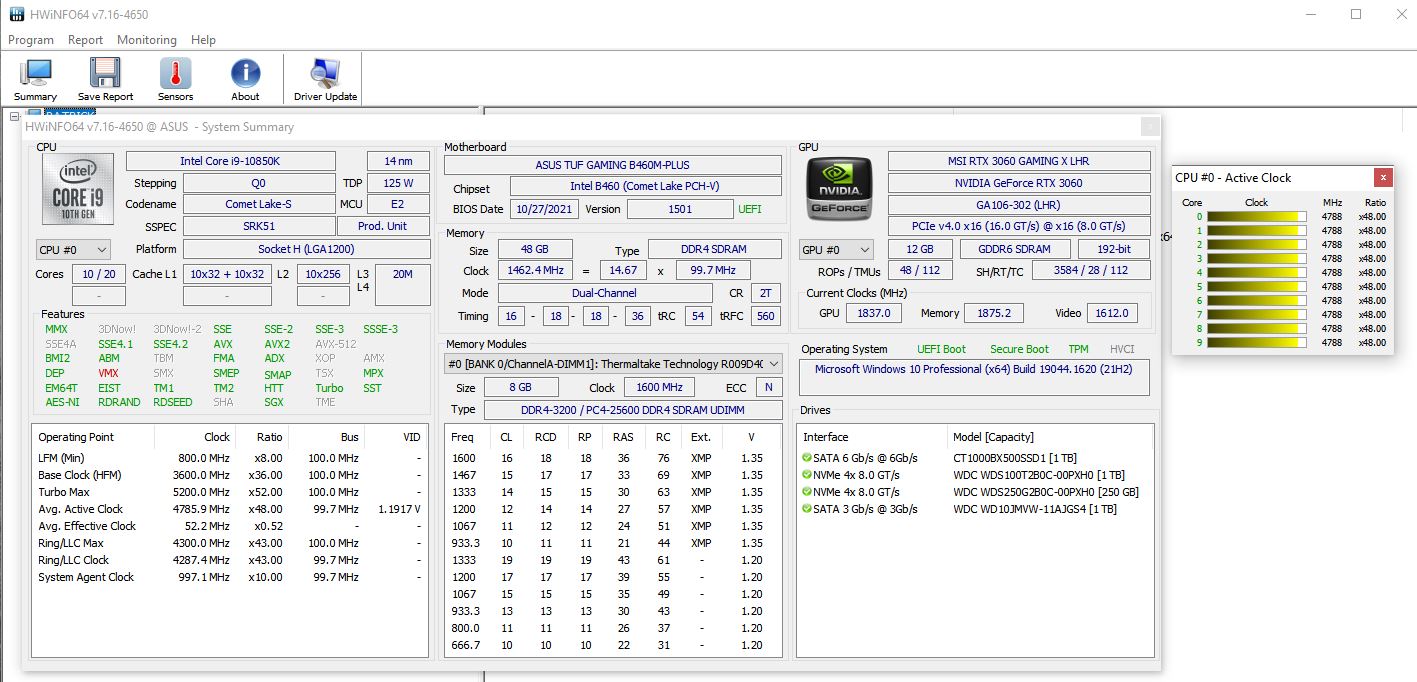Click the VMX feature flag
The width and height of the screenshot is (1417, 682).
point(108,373)
